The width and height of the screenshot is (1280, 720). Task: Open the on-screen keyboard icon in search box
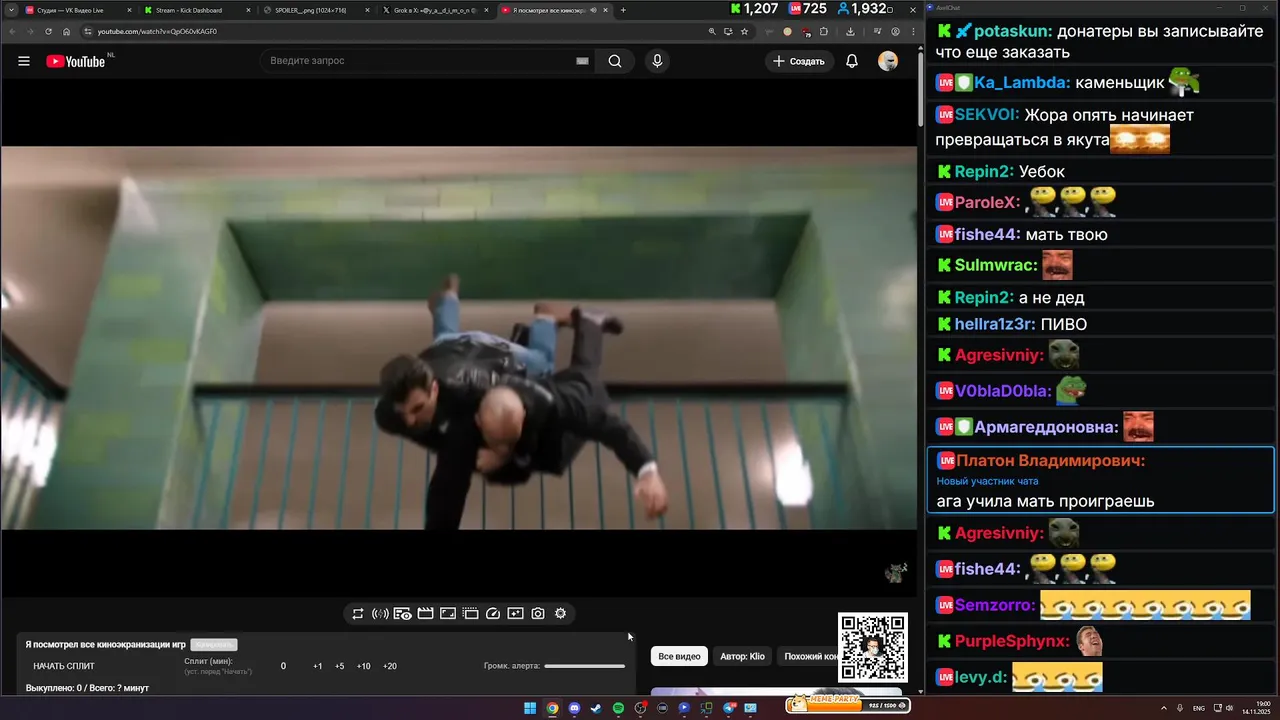pos(582,61)
